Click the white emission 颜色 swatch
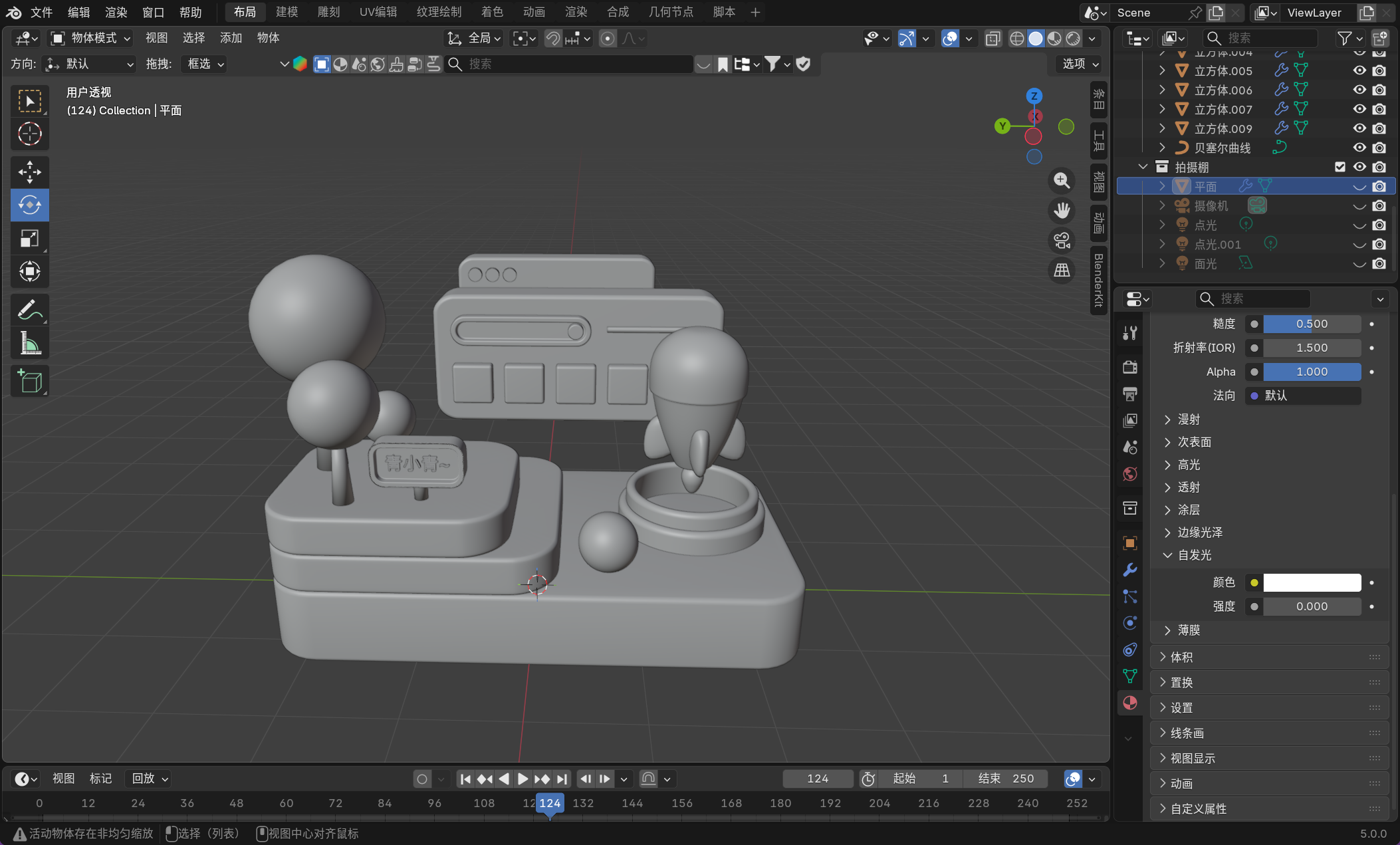The image size is (1400, 845). click(x=1312, y=583)
